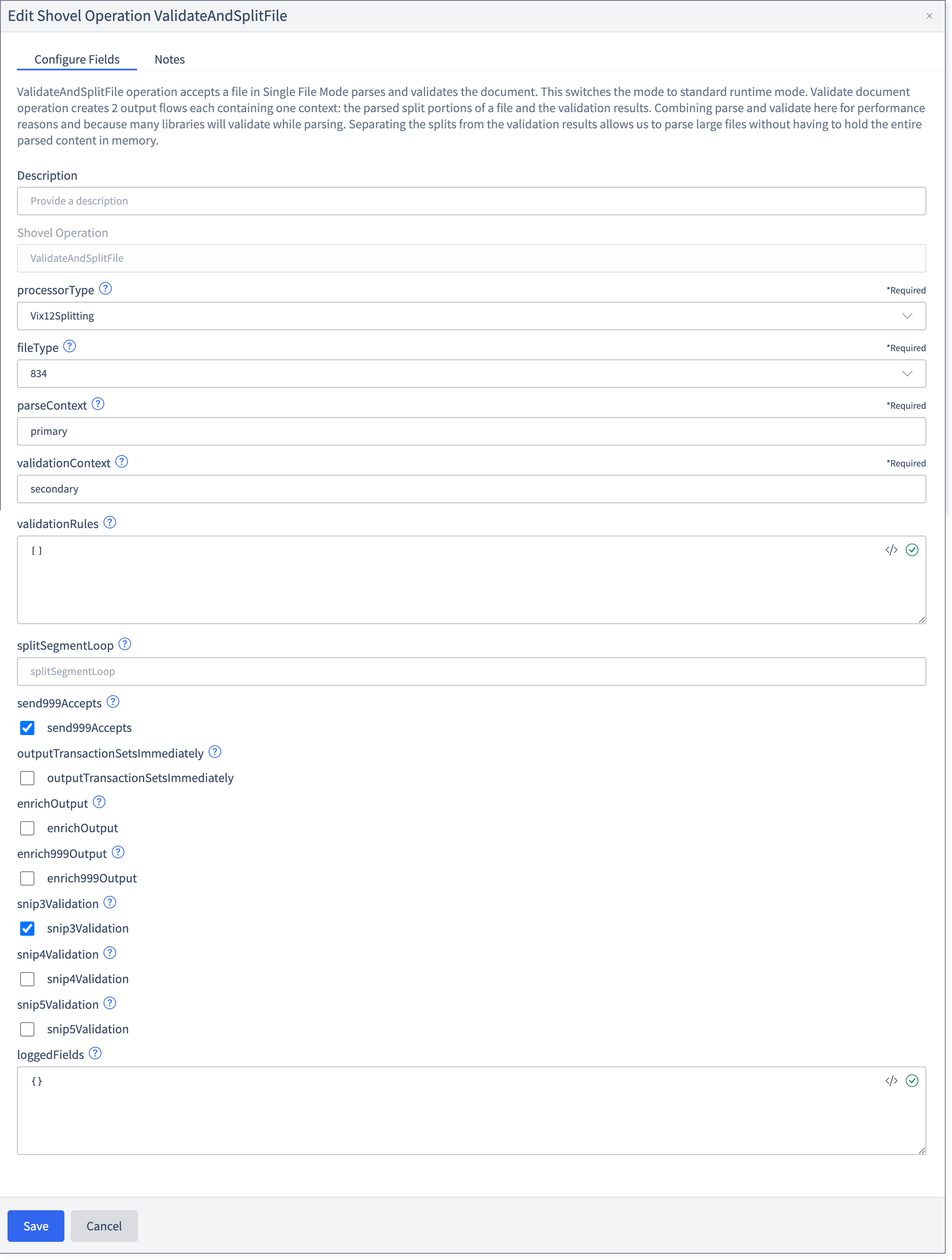This screenshot has width=952, height=1260.
Task: Toggle code view icon in loggedFields editor
Action: pos(892,1081)
